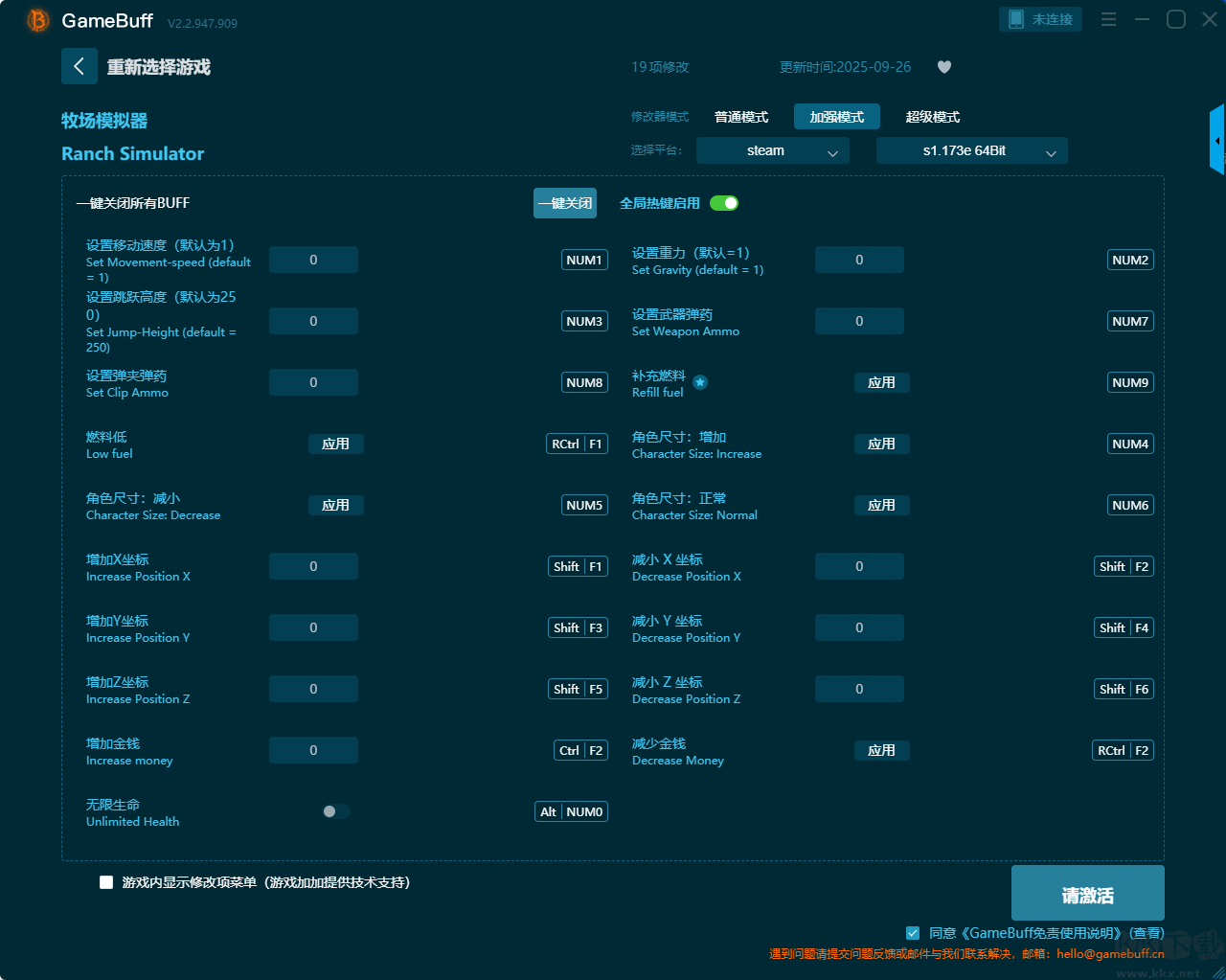The image size is (1226, 980).
Task: Switch to 普通模式 mode tab
Action: coord(741,117)
